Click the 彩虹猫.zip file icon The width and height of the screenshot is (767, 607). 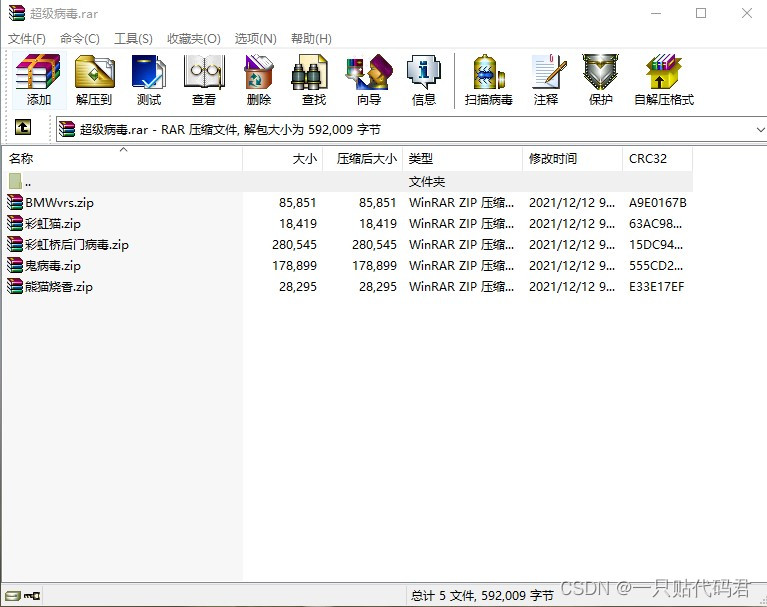(15, 224)
